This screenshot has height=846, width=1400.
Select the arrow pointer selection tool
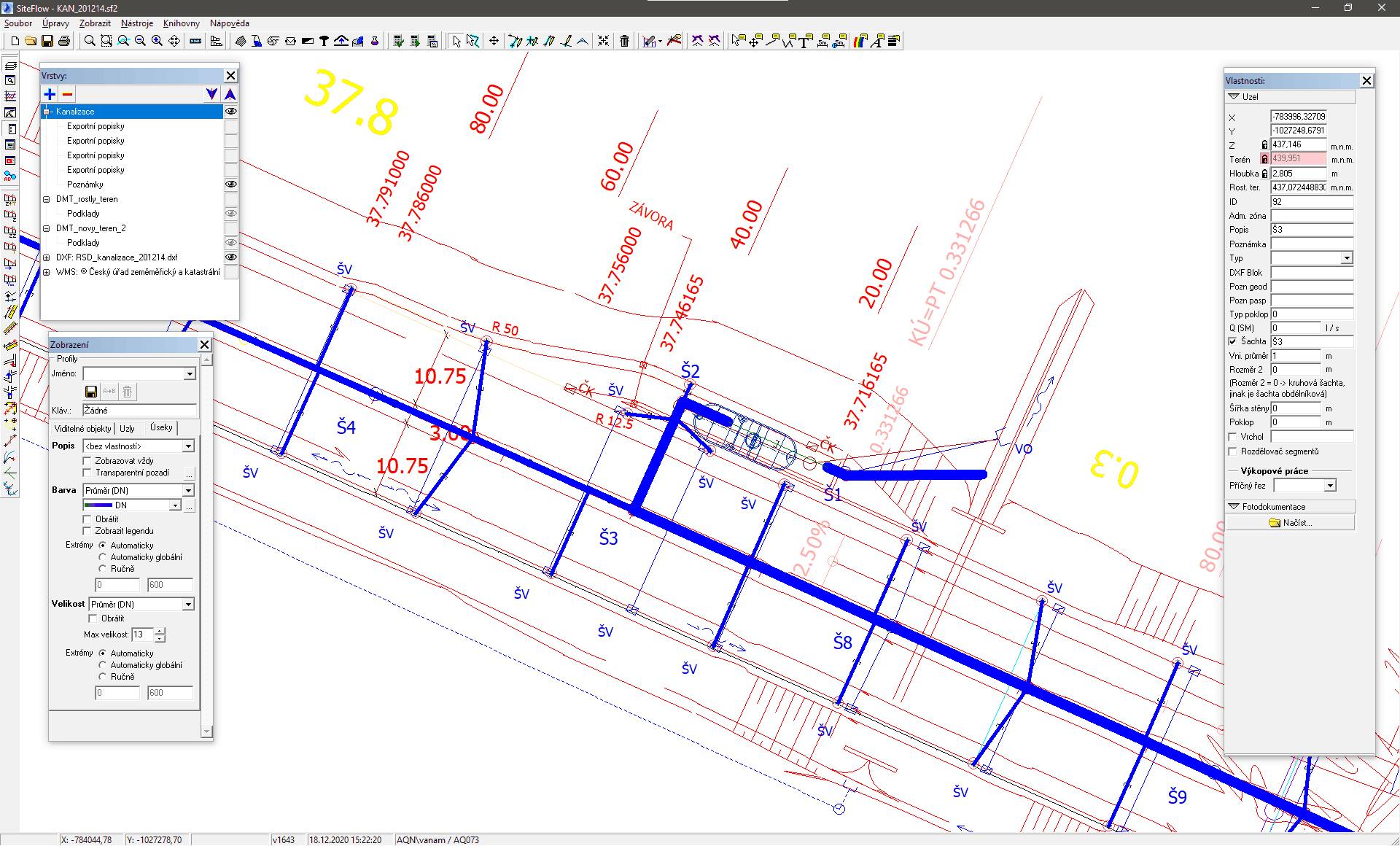(x=456, y=41)
